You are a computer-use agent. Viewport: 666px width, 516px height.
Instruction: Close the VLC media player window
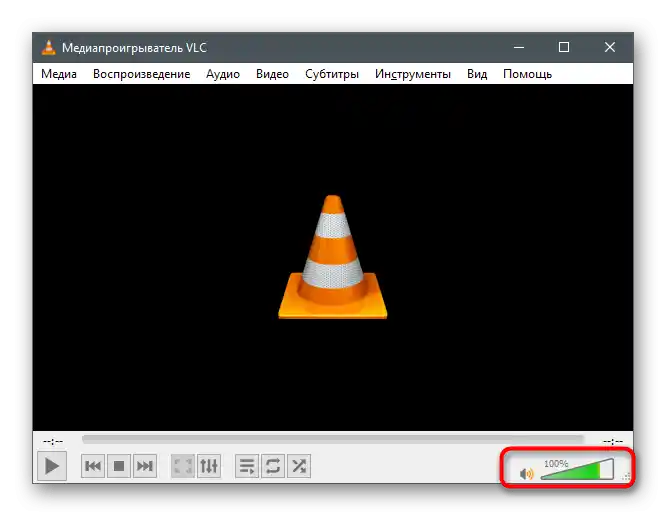[610, 47]
